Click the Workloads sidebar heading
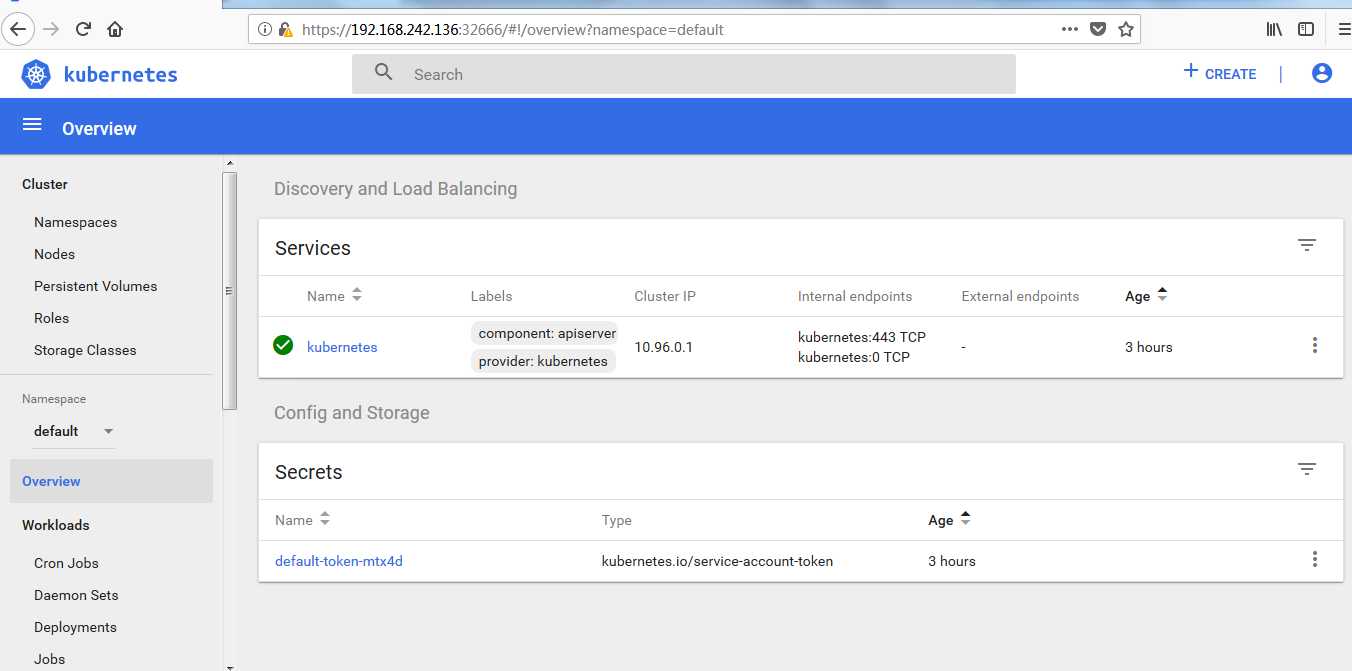This screenshot has height=671, width=1352. 56,525
